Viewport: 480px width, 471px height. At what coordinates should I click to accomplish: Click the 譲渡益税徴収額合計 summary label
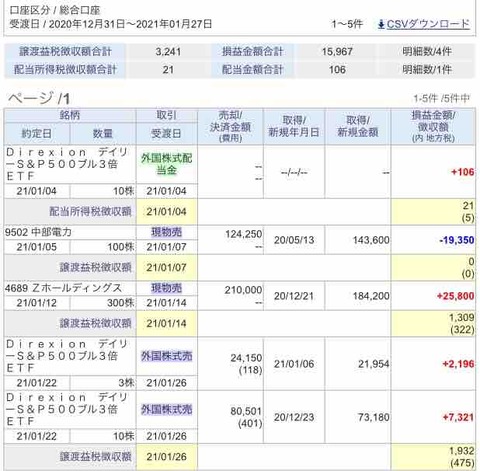[x=65, y=51]
